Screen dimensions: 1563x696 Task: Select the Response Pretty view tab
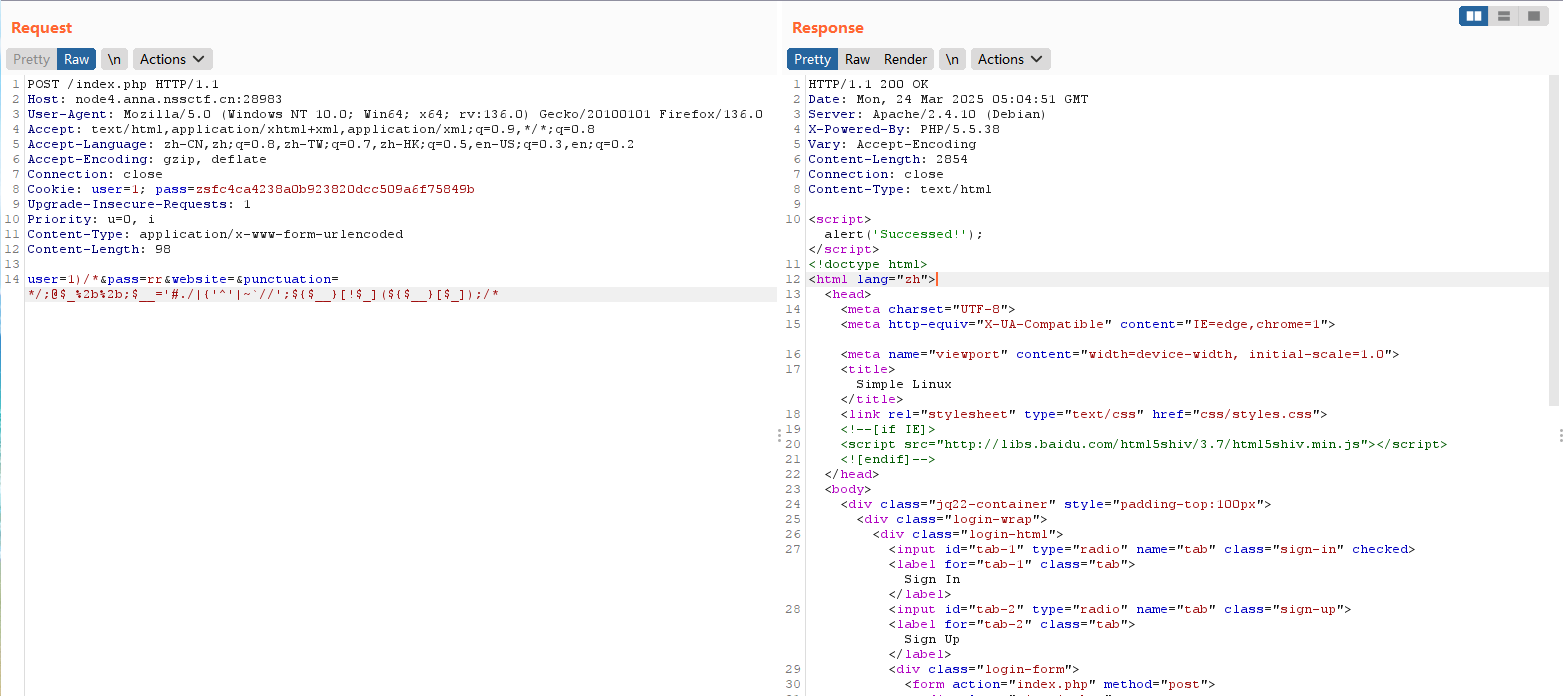click(812, 59)
